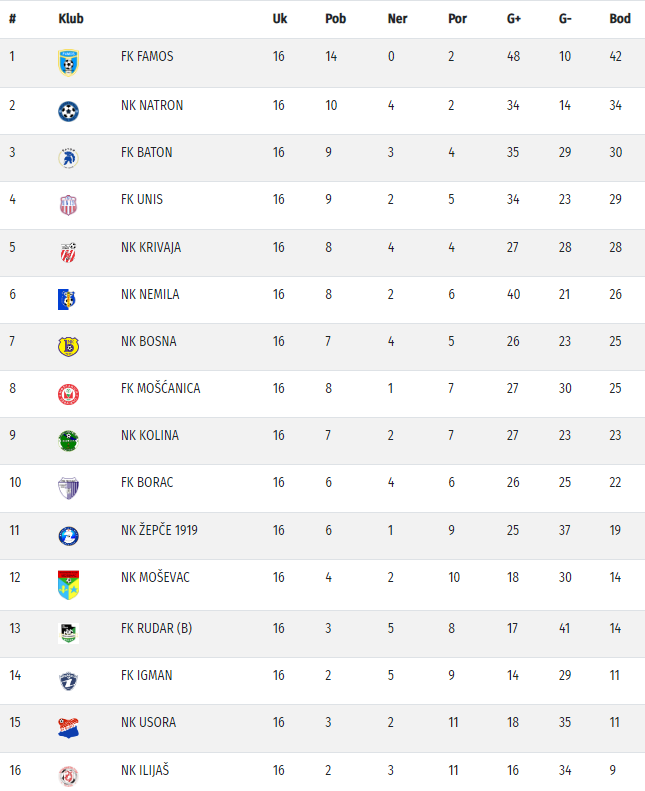
Task: Click the NK Bosna yellow badge
Action: 68,346
